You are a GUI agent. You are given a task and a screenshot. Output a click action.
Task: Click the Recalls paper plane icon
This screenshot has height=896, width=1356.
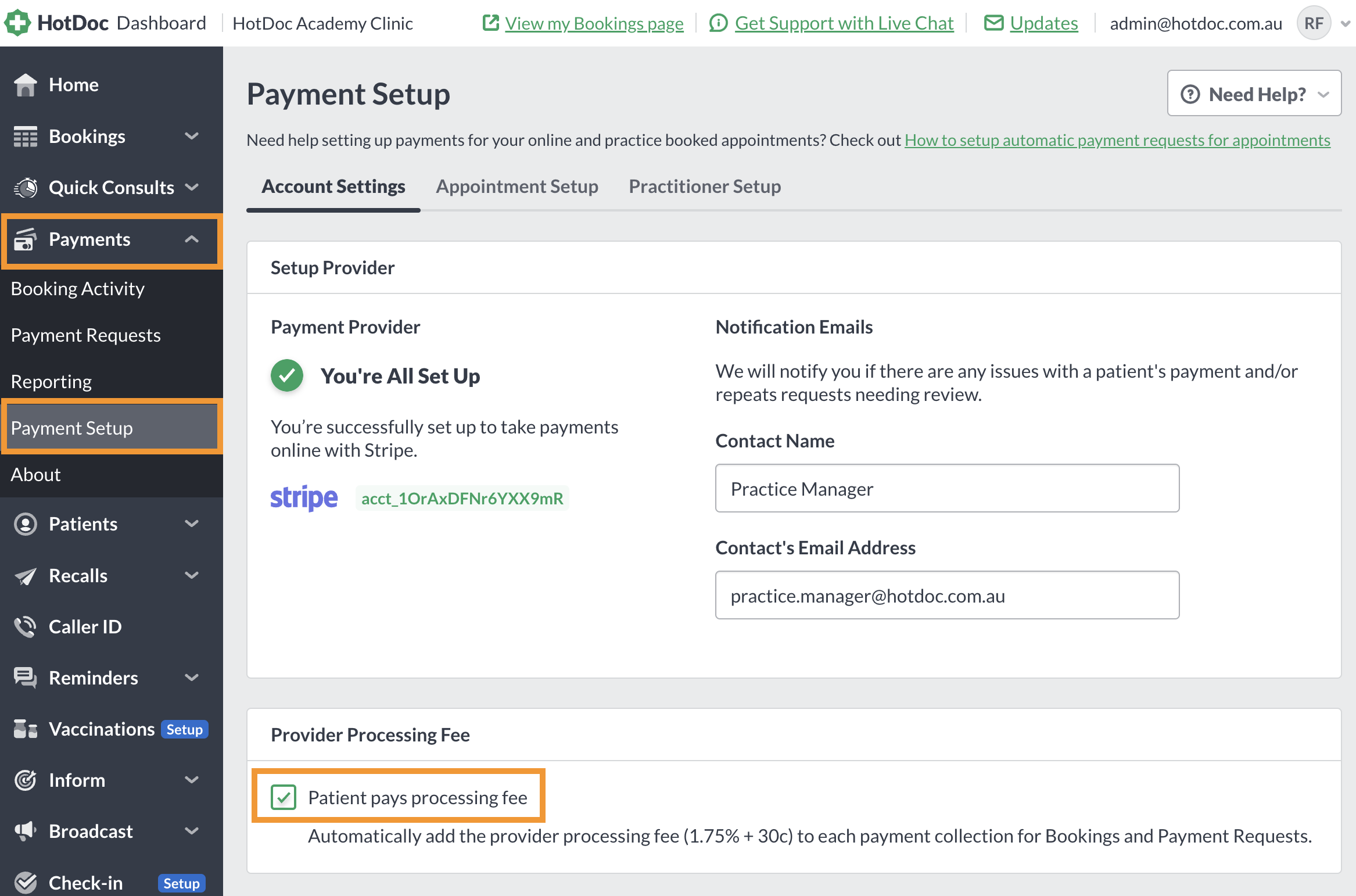coord(26,576)
